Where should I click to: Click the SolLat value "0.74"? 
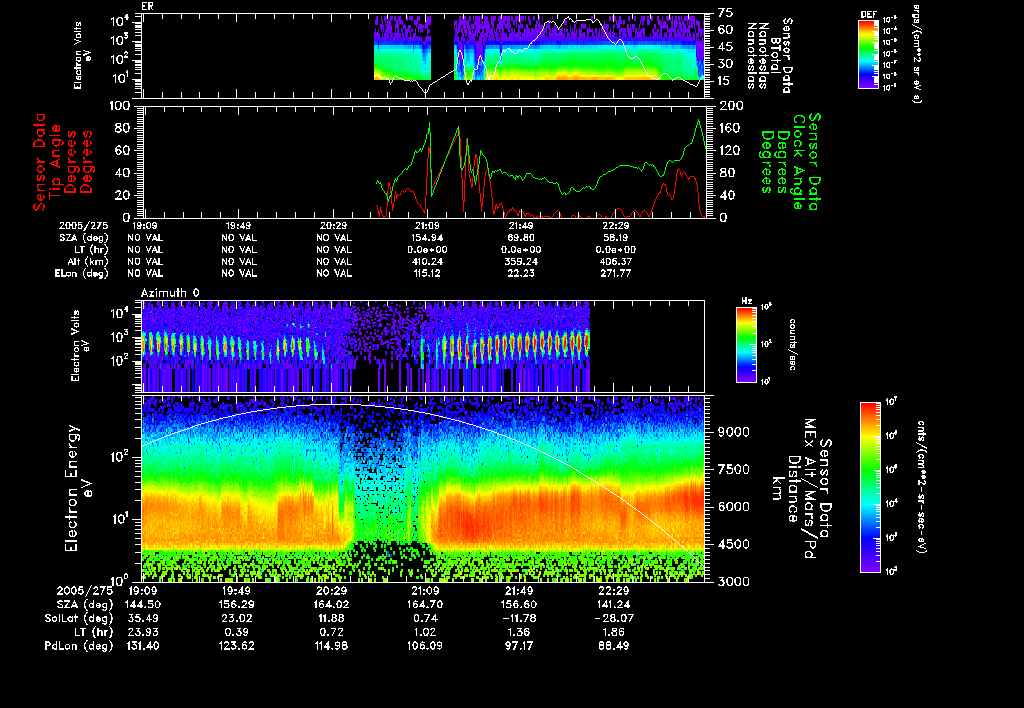pyautogui.click(x=424, y=619)
